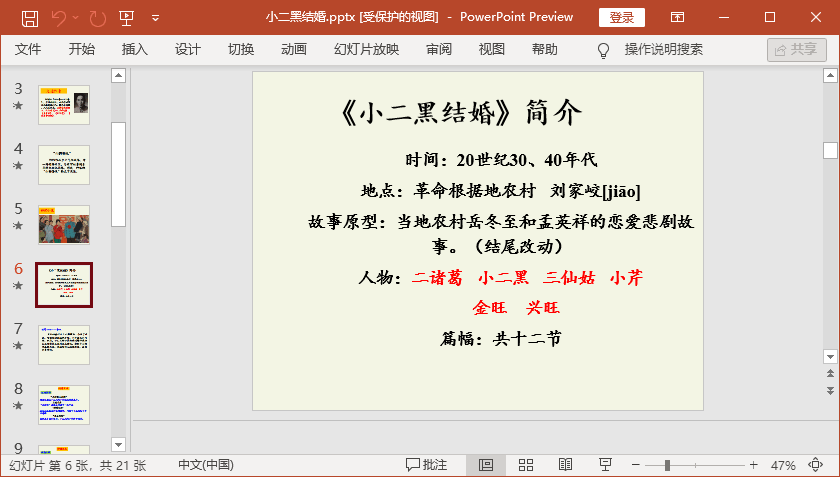Select slide 7 thumbnail
This screenshot has height=477, width=840.
[64, 345]
